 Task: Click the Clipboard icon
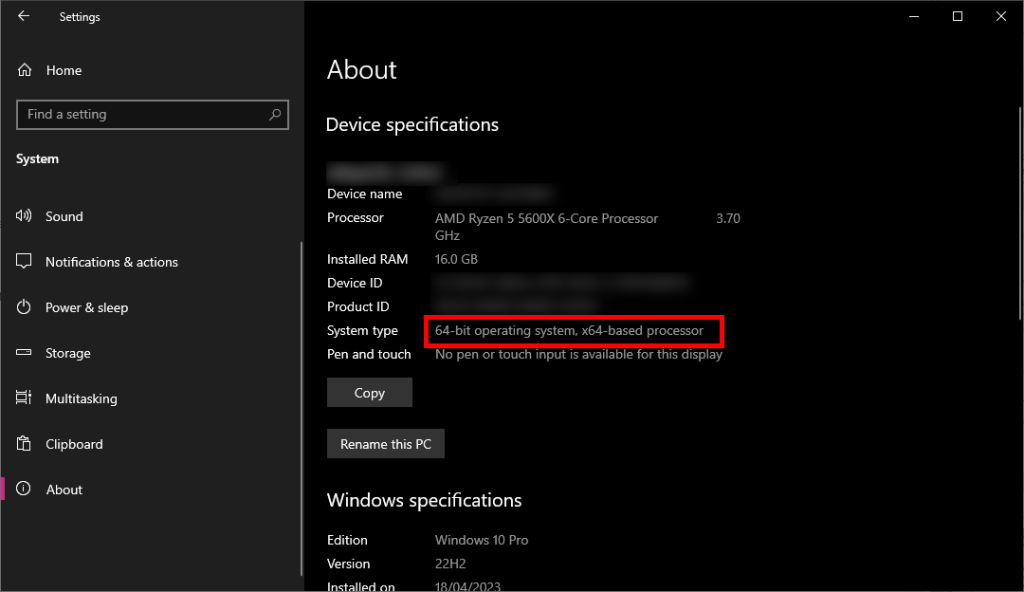point(24,444)
